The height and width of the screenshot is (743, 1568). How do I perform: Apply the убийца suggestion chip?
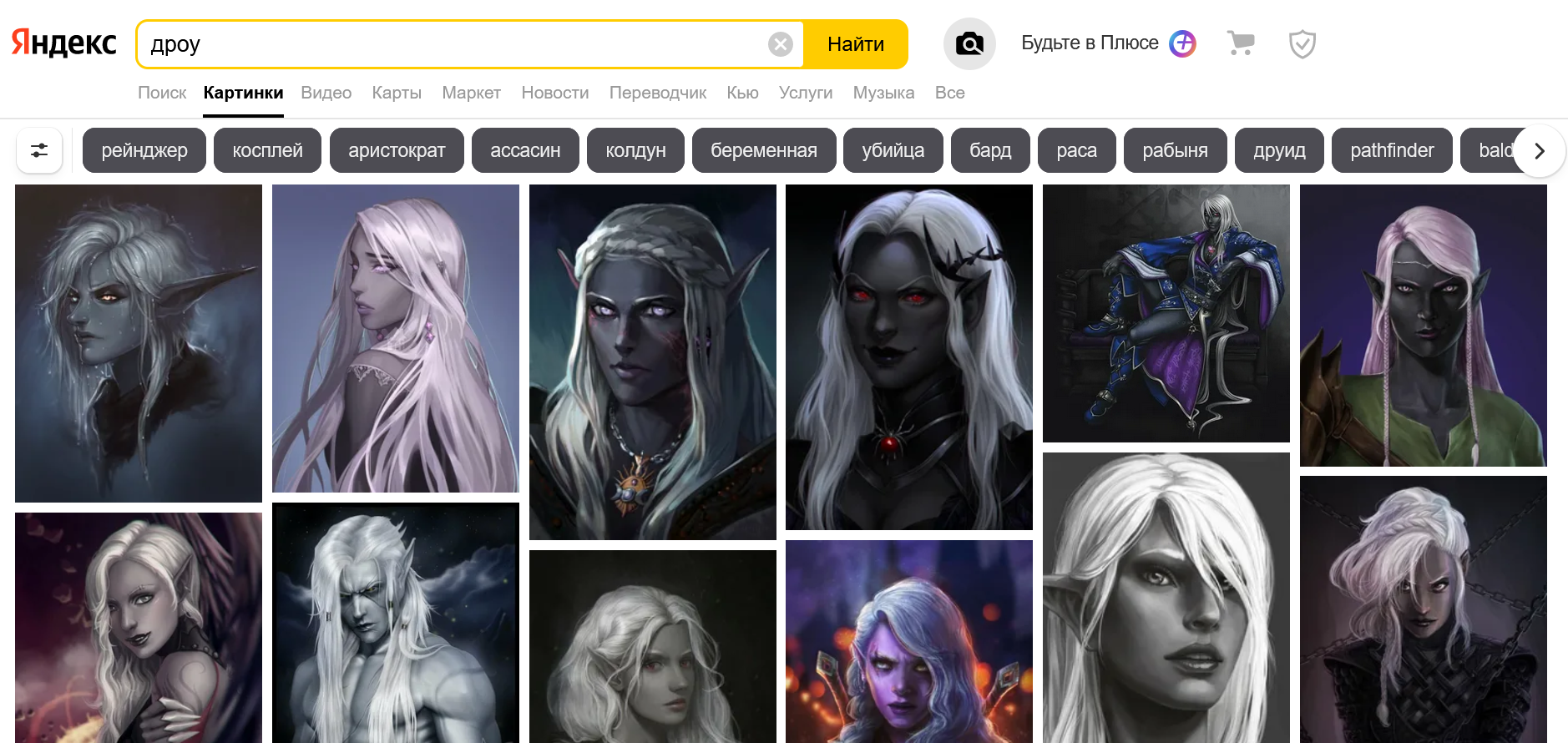(893, 150)
